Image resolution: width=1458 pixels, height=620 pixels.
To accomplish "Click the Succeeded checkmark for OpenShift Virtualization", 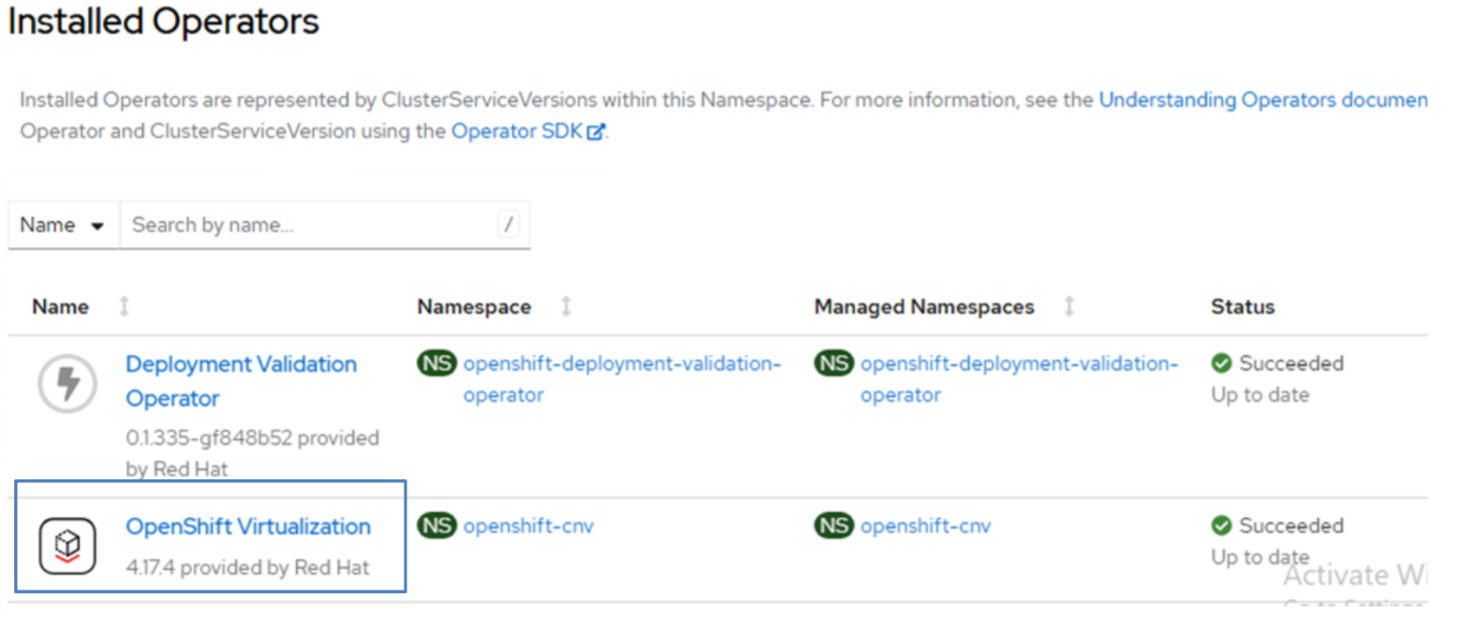I will click(1221, 526).
